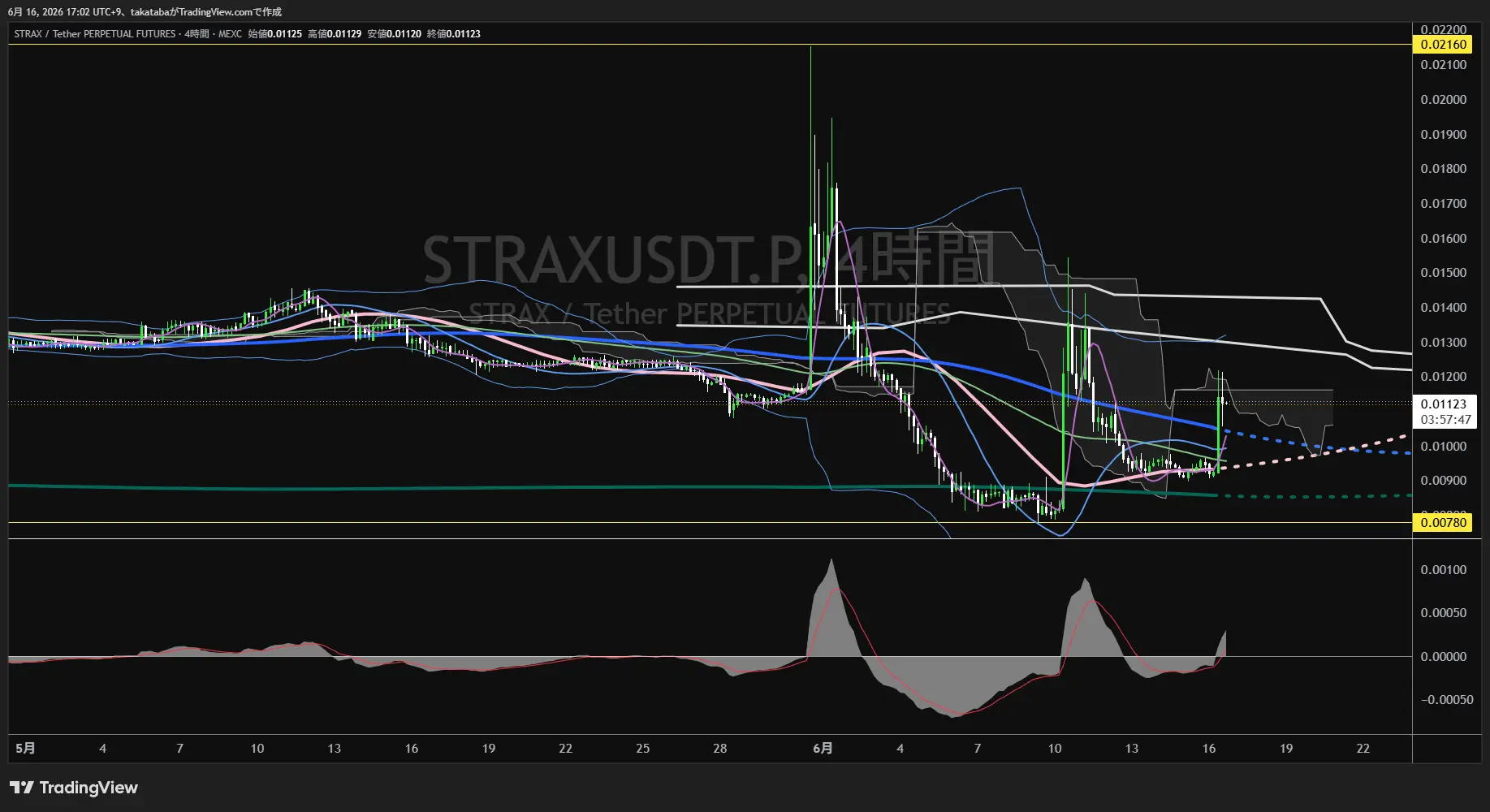Click the 25 date label on the time axis

click(643, 749)
